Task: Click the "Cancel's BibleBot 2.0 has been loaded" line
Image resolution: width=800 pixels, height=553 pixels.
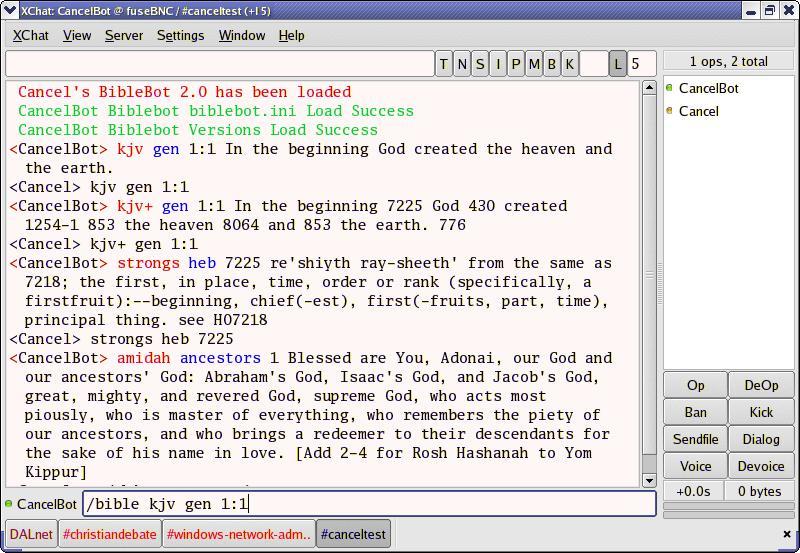Action: [x=185, y=92]
